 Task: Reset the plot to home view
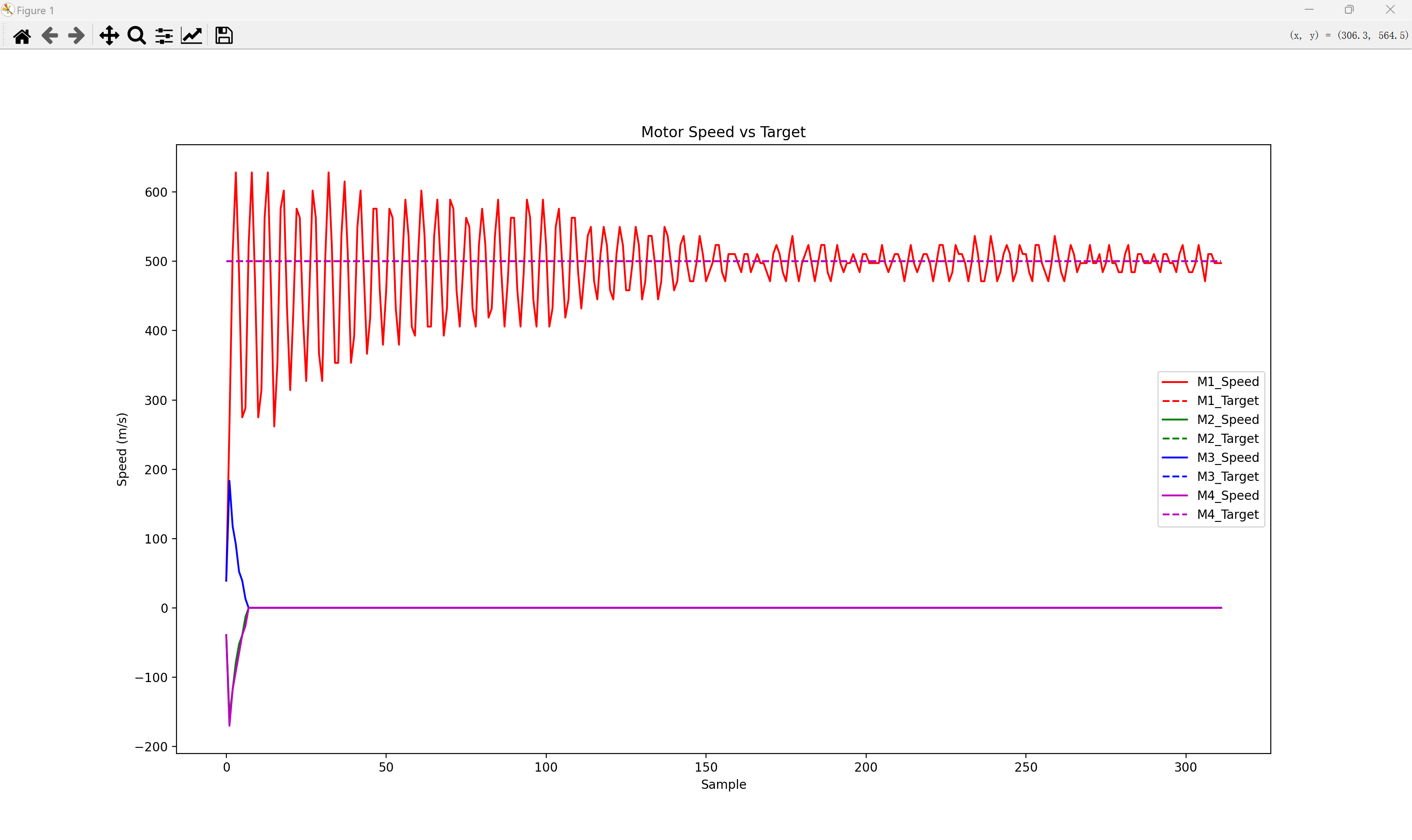tap(22, 36)
